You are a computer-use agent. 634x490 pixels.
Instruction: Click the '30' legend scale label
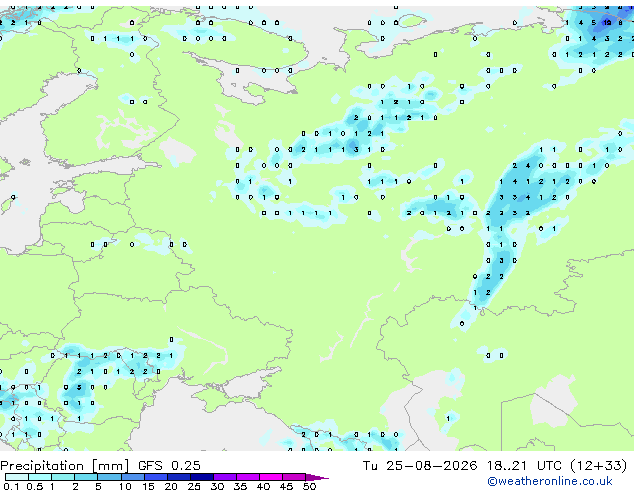click(x=217, y=486)
